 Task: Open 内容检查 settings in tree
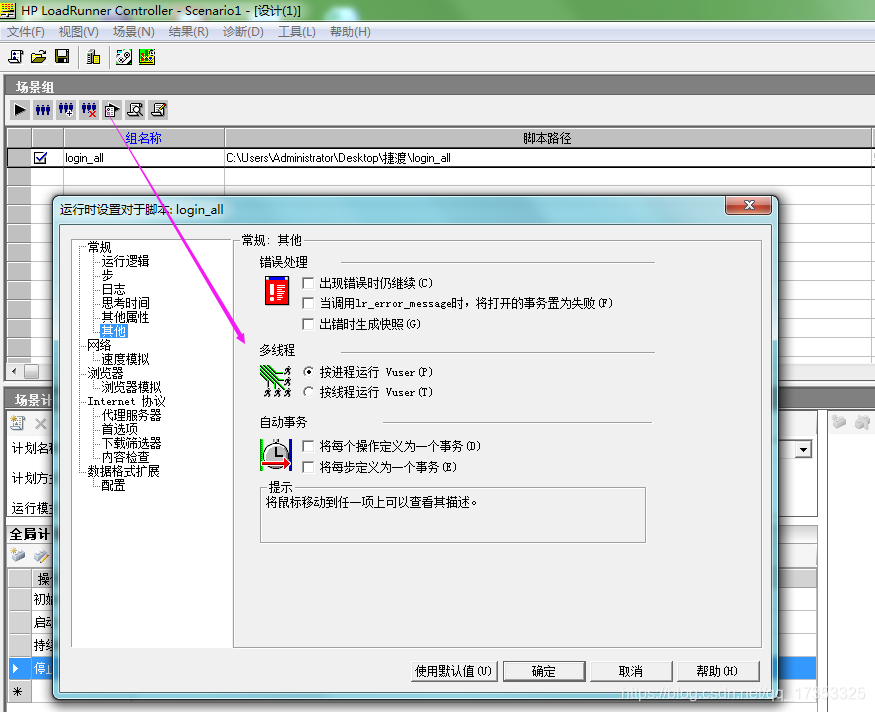pyautogui.click(x=126, y=458)
